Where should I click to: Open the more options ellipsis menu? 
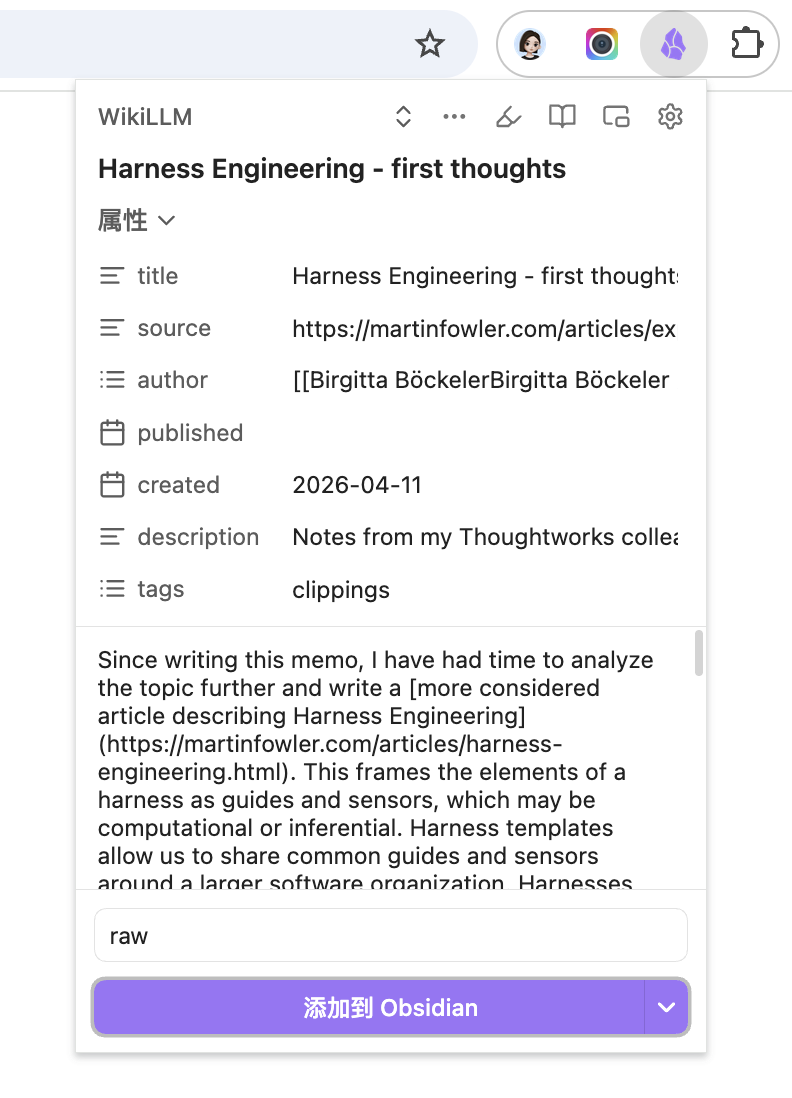[x=454, y=117]
